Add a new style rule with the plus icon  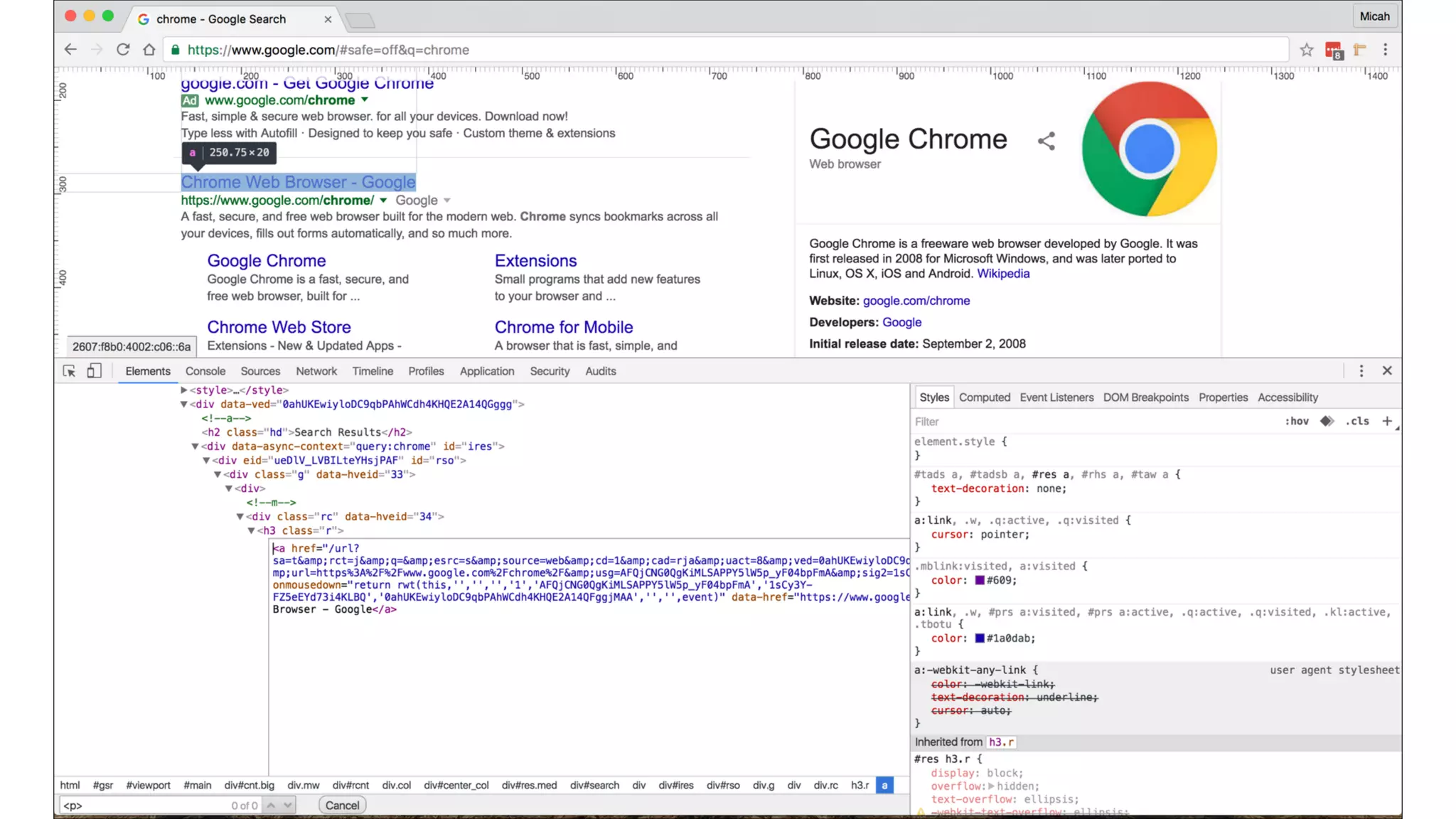1386,421
